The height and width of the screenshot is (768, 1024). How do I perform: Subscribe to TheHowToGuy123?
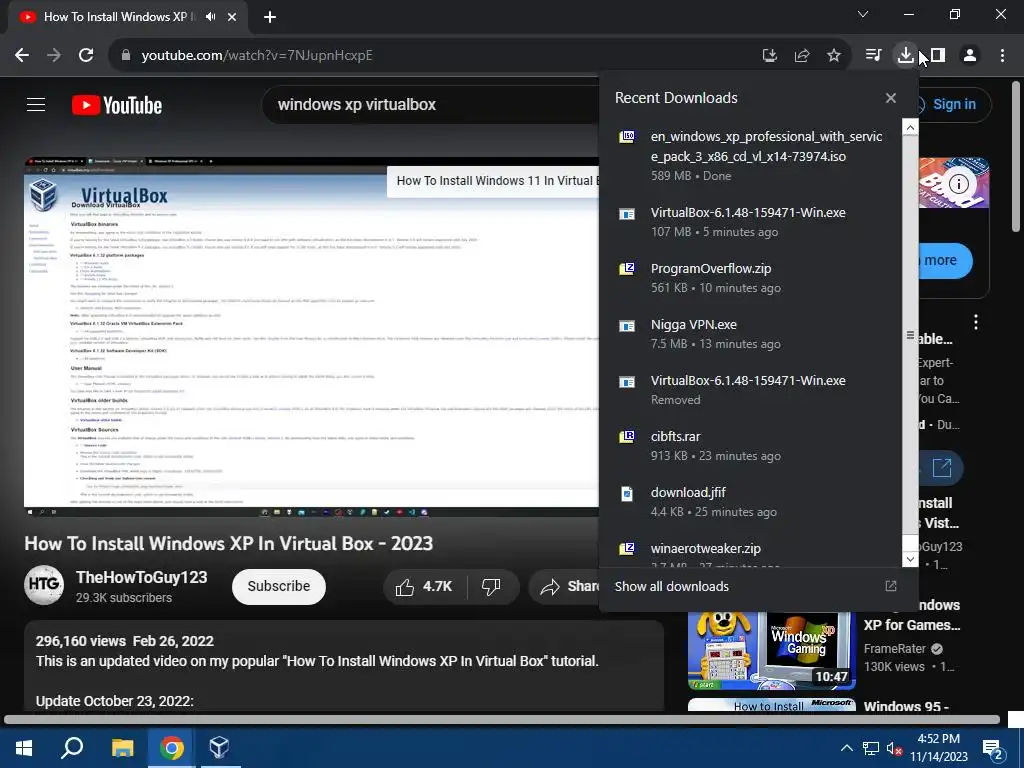pyautogui.click(x=279, y=586)
